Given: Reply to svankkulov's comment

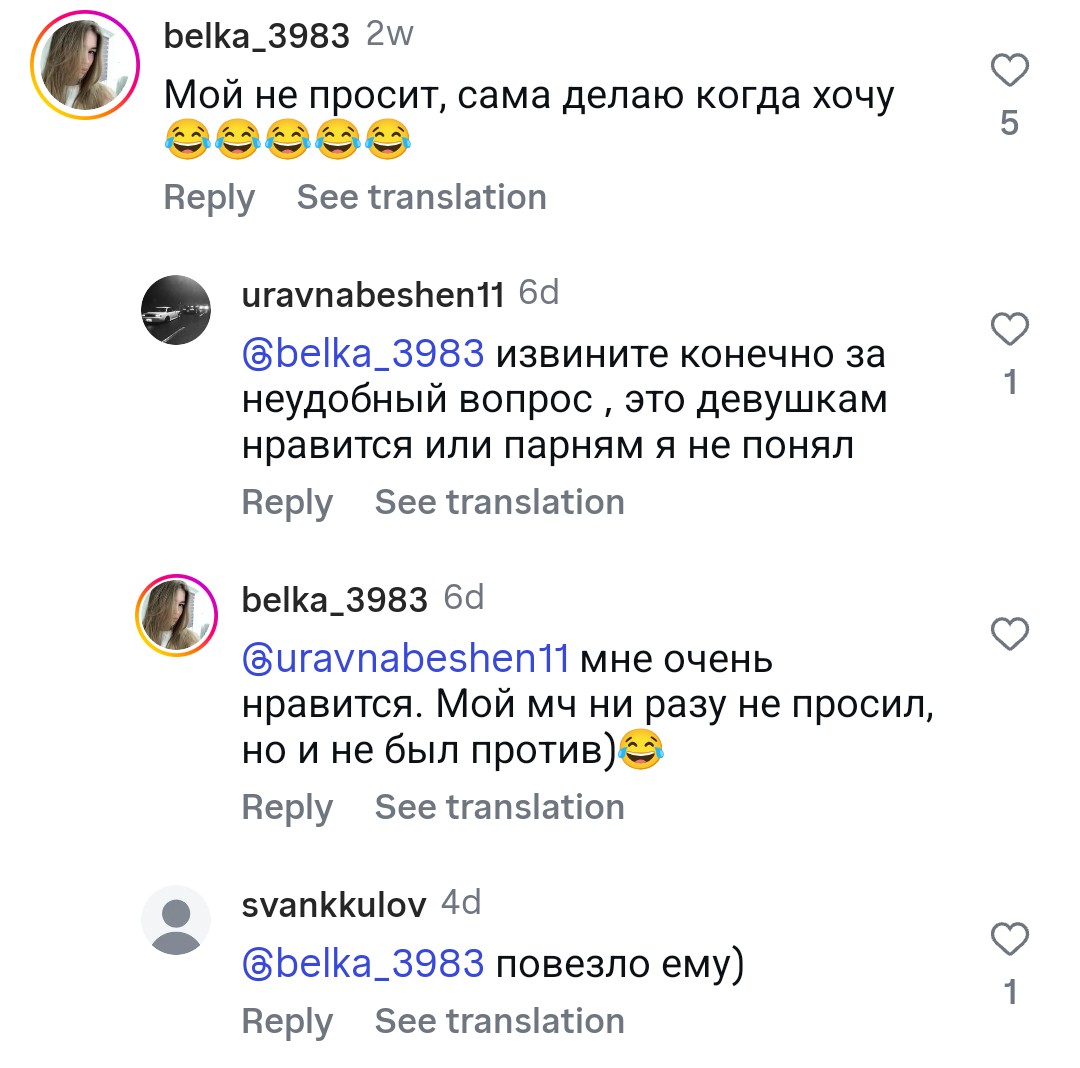Looking at the screenshot, I should click(287, 1021).
